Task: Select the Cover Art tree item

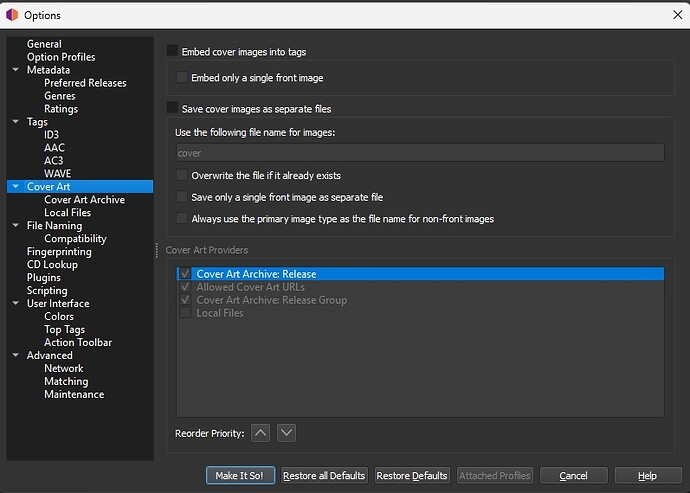Action: [x=80, y=187]
